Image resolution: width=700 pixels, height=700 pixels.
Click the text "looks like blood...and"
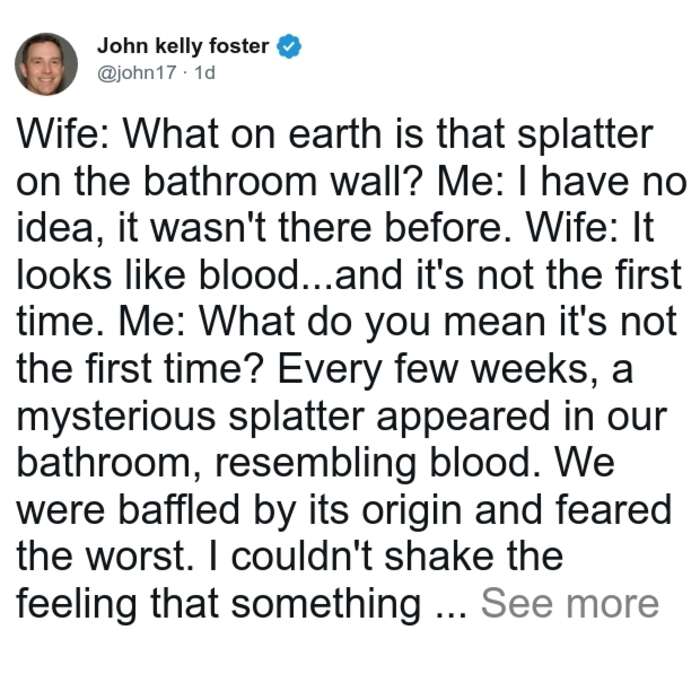(x=210, y=275)
